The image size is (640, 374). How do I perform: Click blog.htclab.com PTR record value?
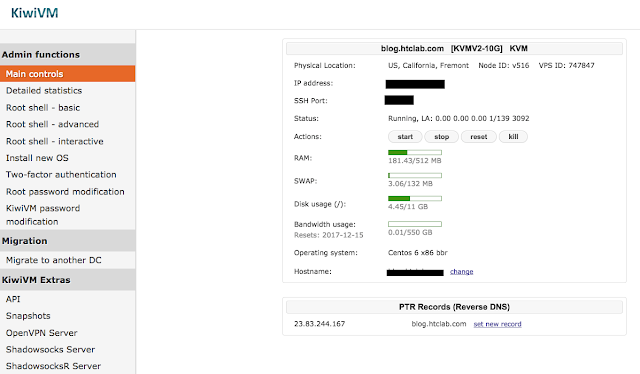click(x=439, y=324)
